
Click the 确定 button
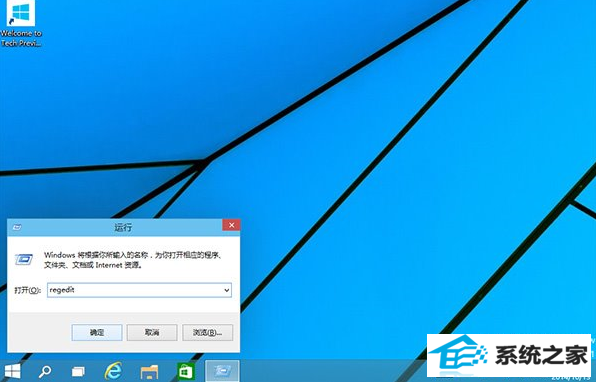[97, 332]
